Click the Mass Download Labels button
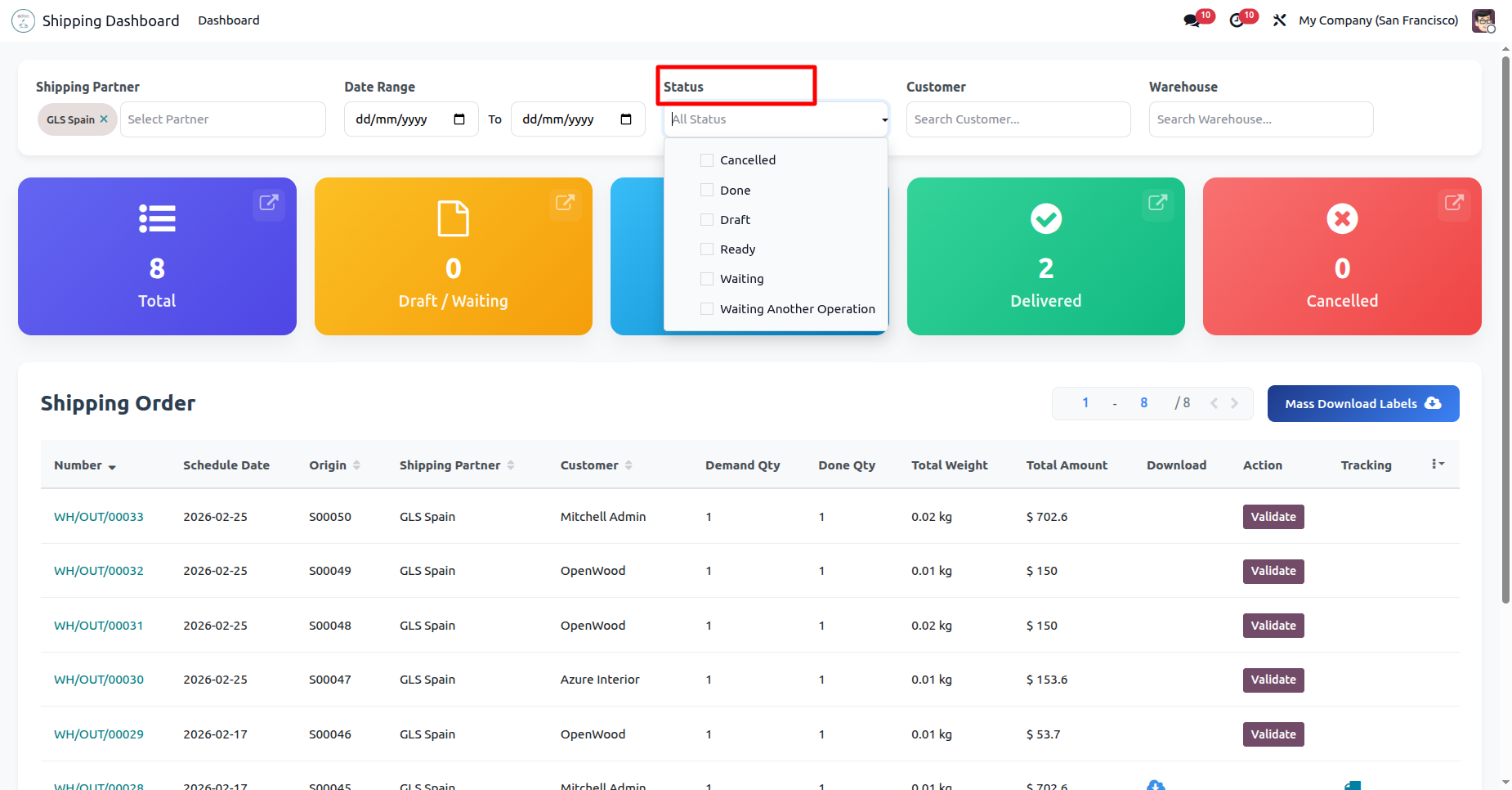The image size is (1512, 790). (1362, 404)
